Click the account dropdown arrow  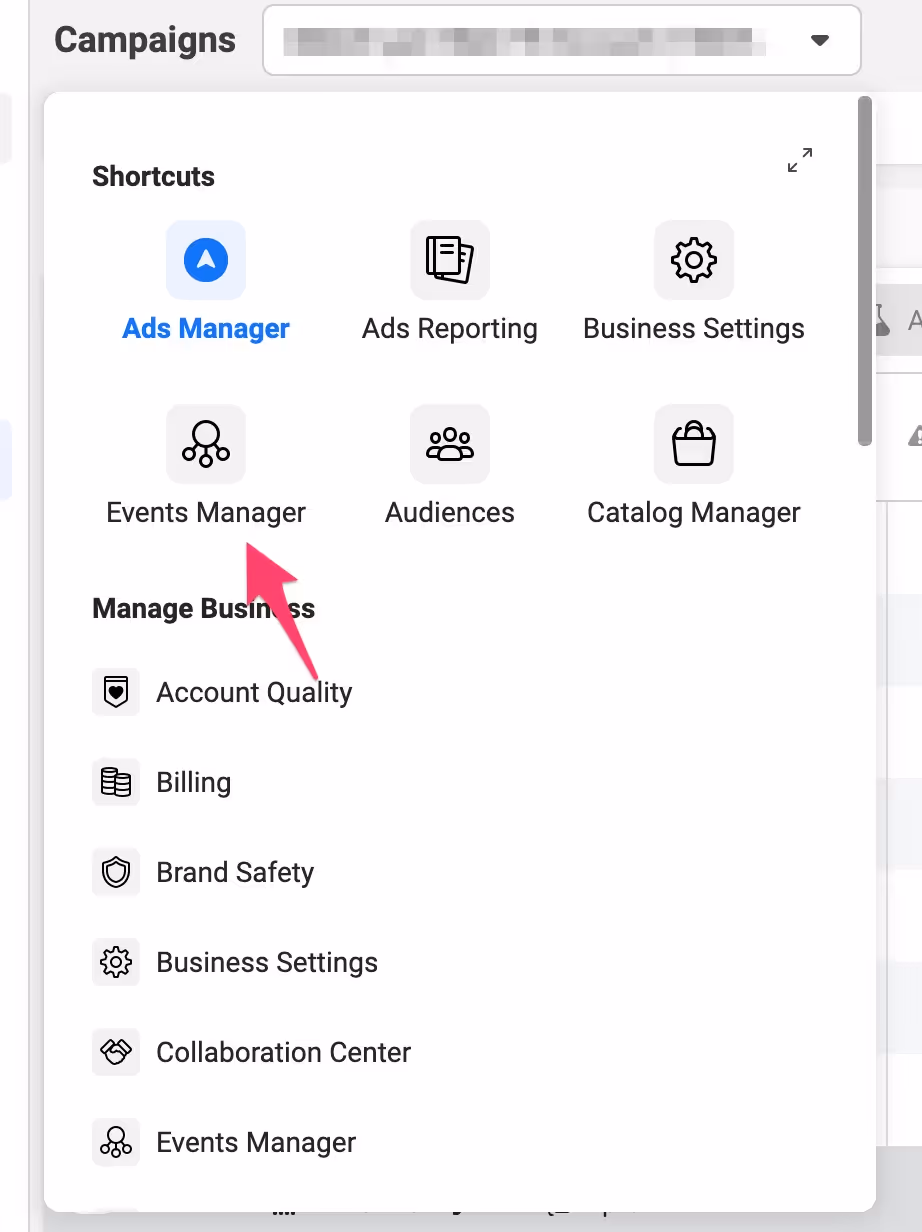click(820, 41)
